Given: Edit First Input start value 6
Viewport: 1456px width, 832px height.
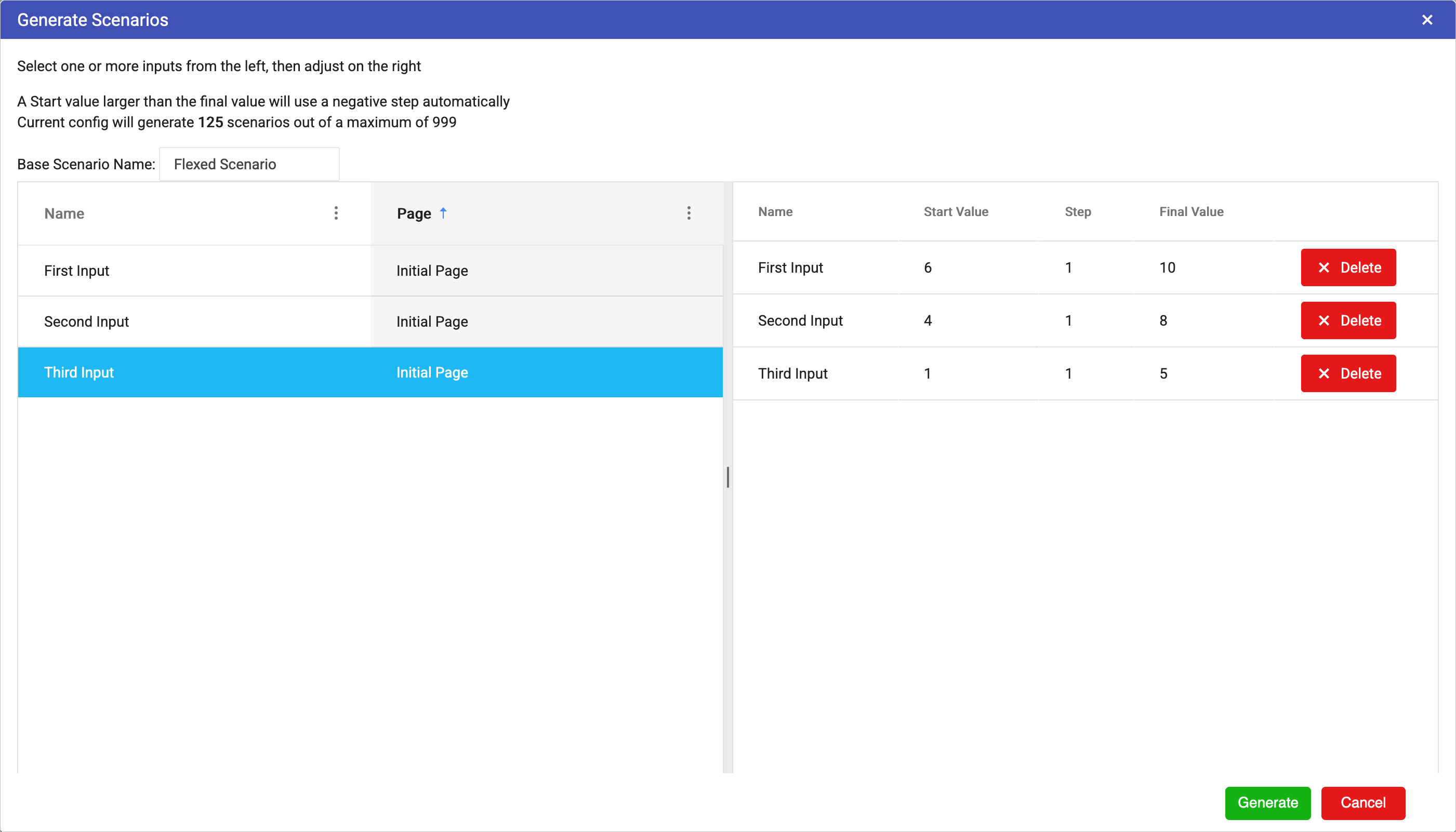Looking at the screenshot, I should click(928, 267).
